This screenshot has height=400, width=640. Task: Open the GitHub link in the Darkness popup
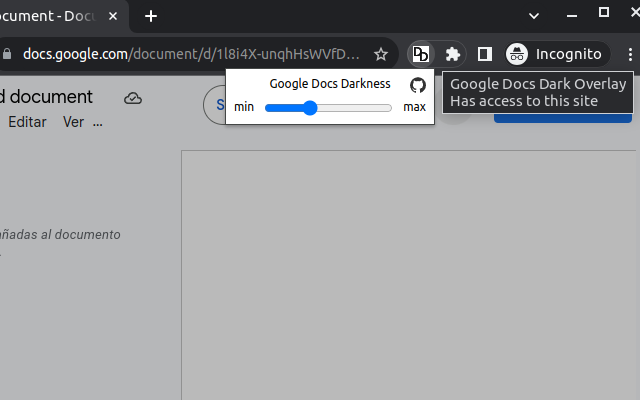418,85
